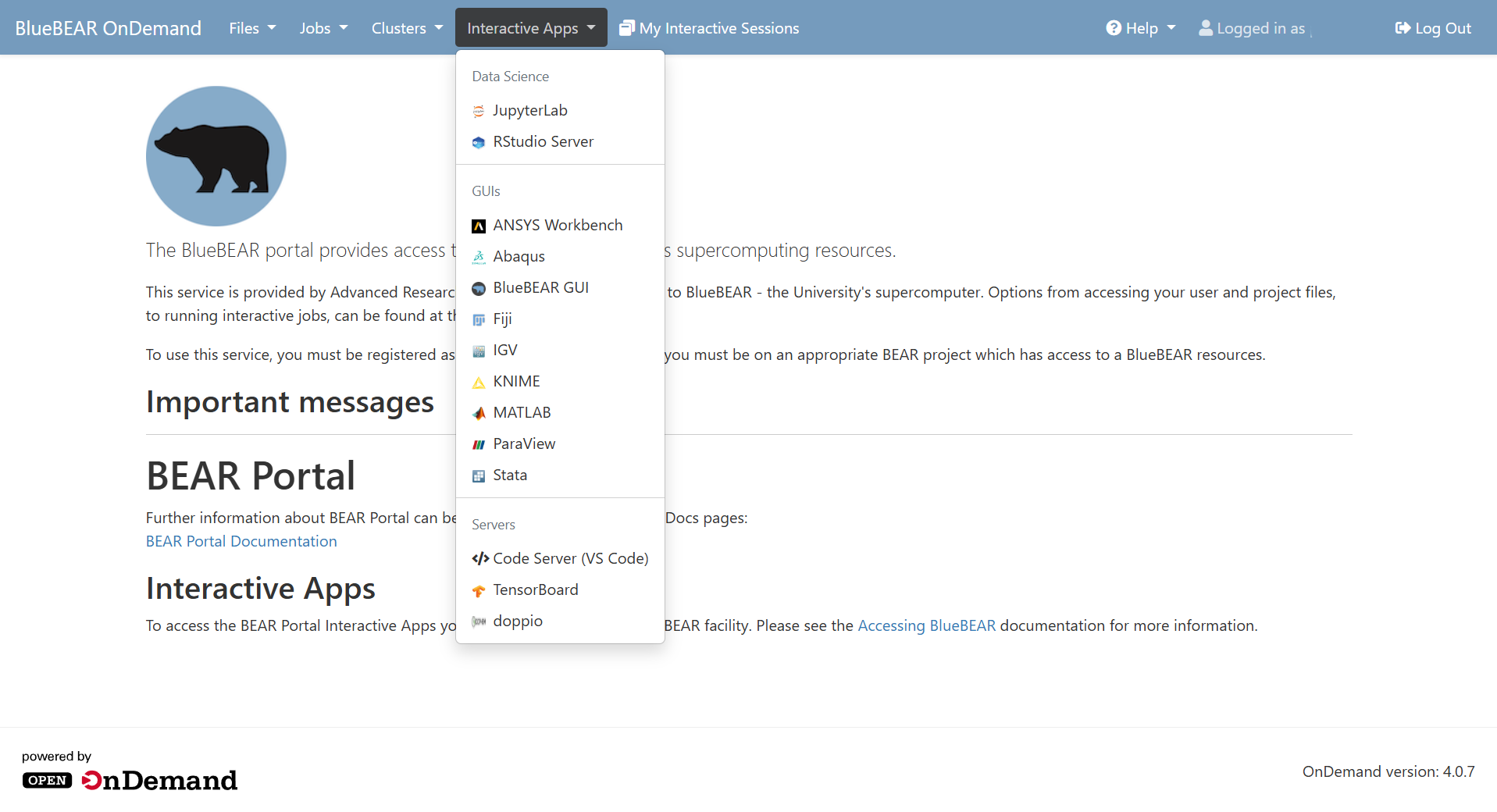Screen dimensions: 1497x812
Task: Open the Jobs dropdown in navbar
Action: point(323,28)
